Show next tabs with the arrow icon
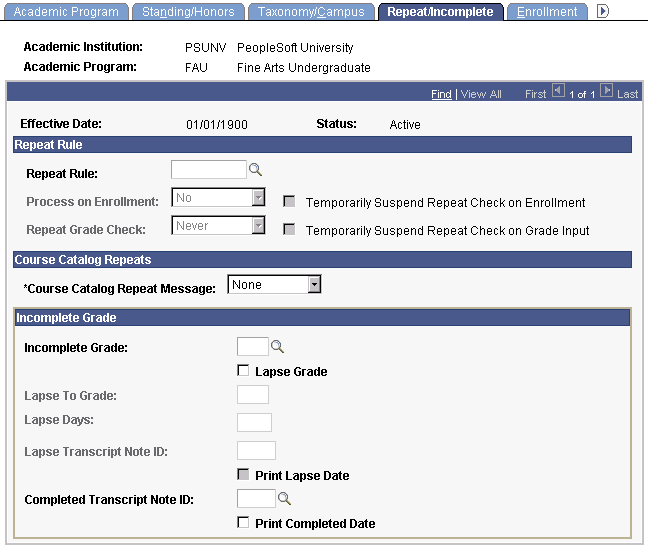This screenshot has height=548, width=648. (x=603, y=11)
